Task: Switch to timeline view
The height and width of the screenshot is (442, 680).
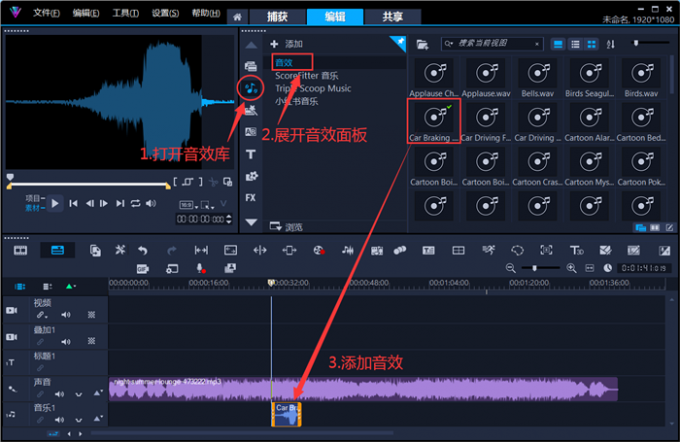Action: tap(57, 250)
